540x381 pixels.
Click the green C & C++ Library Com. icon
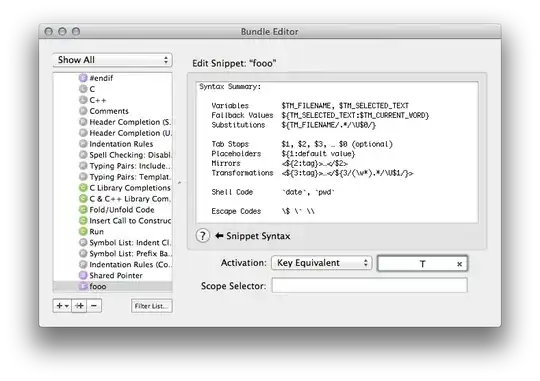(83, 199)
